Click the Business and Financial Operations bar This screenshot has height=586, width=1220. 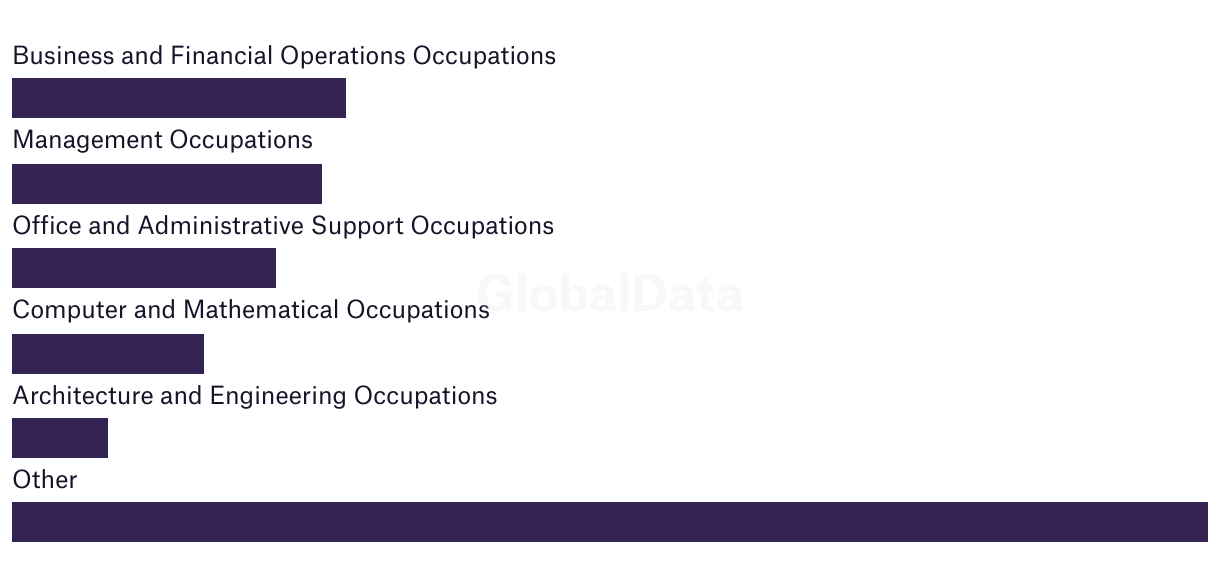pyautogui.click(x=179, y=98)
